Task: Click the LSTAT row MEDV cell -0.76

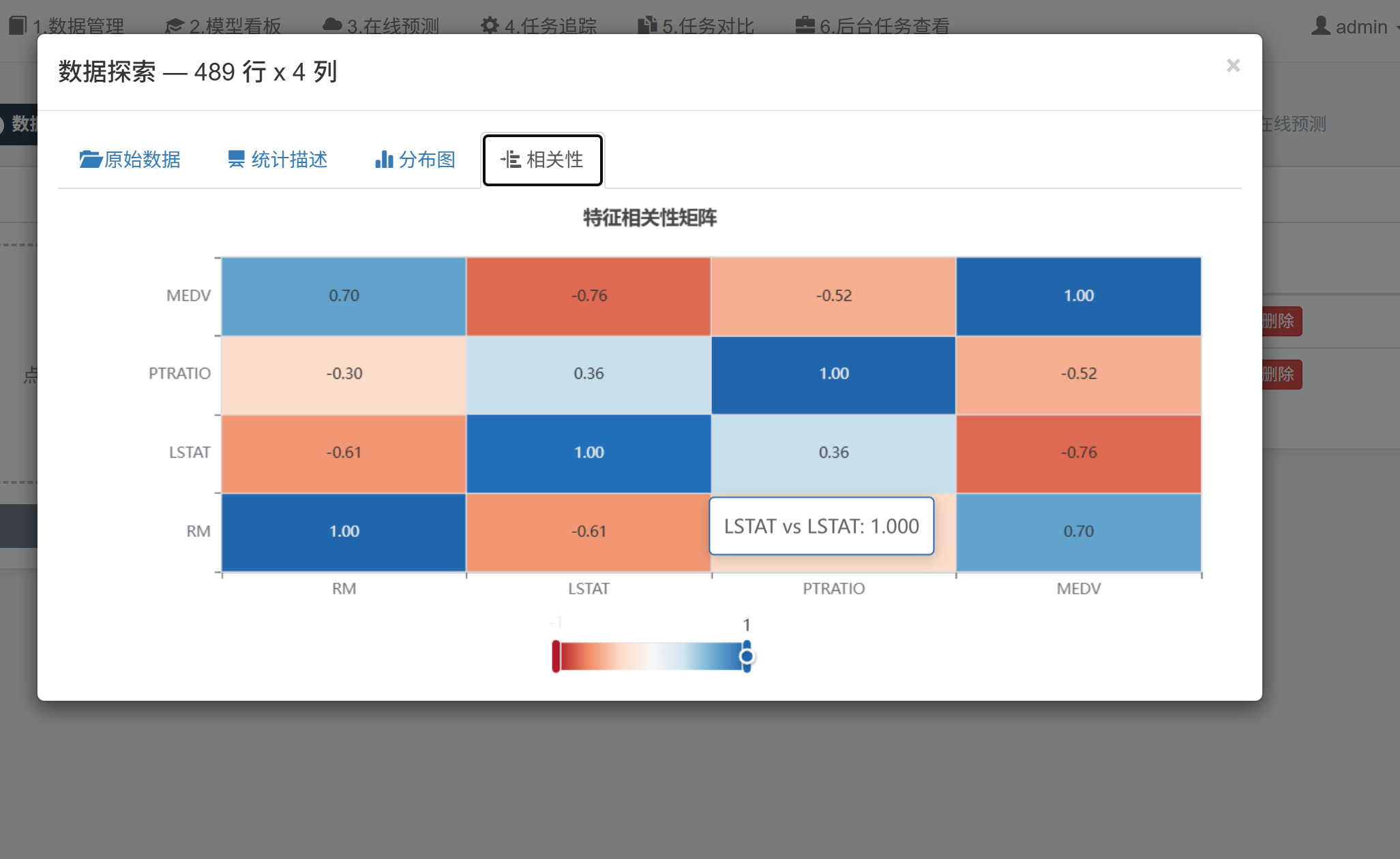Action: 1078,453
